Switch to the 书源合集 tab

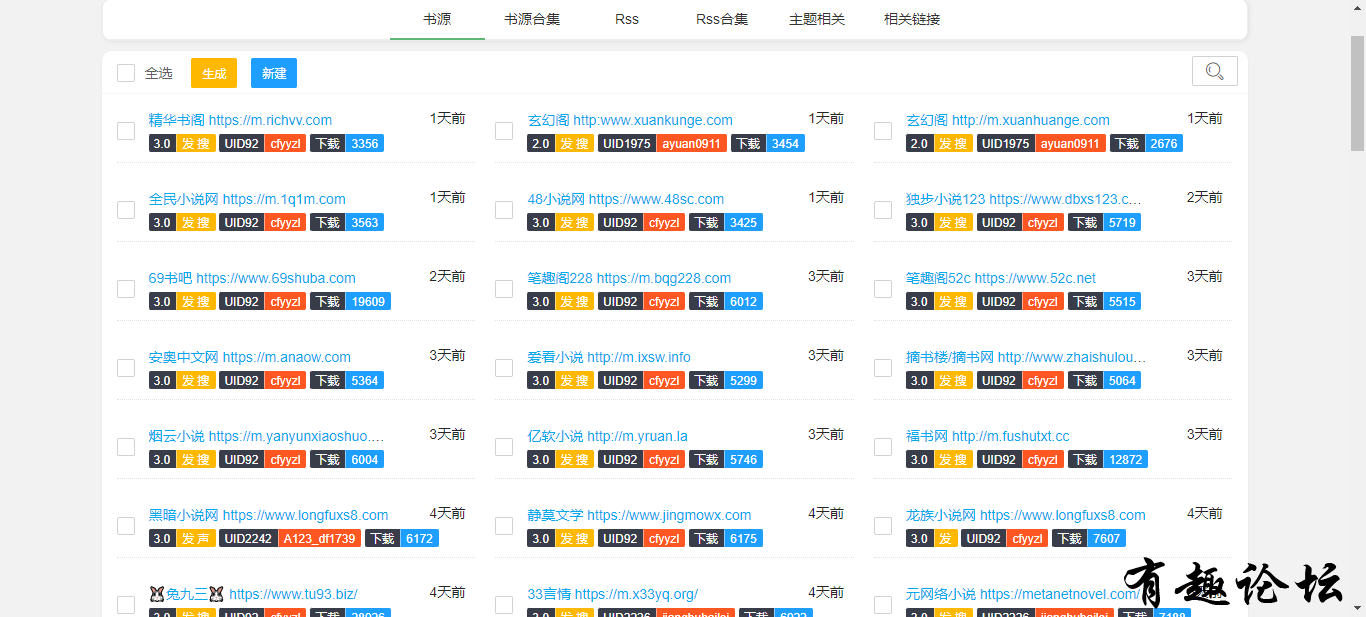(532, 19)
